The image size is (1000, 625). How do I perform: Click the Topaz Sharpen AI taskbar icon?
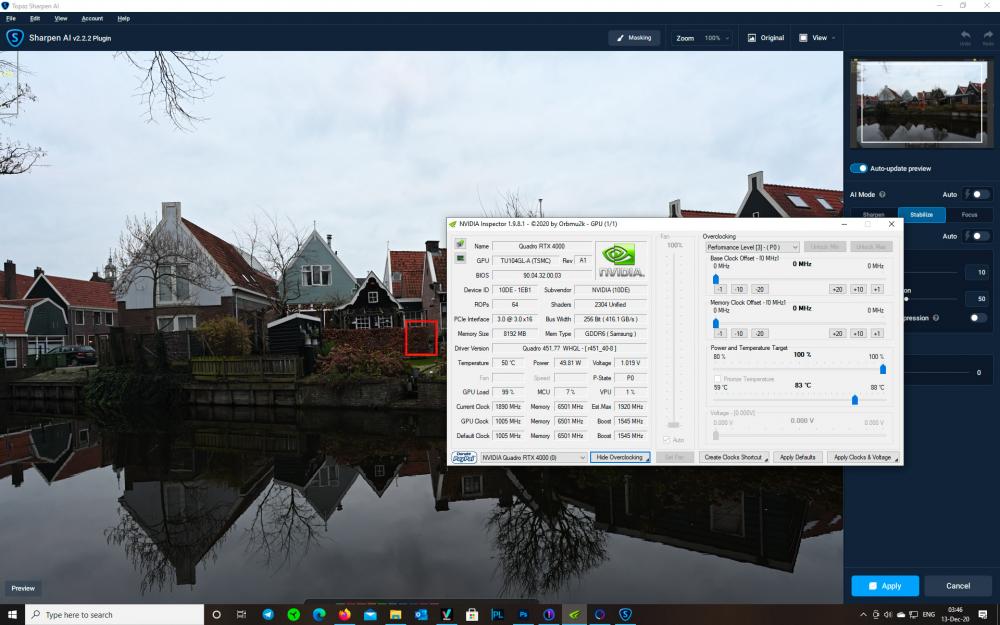pyautogui.click(x=625, y=614)
